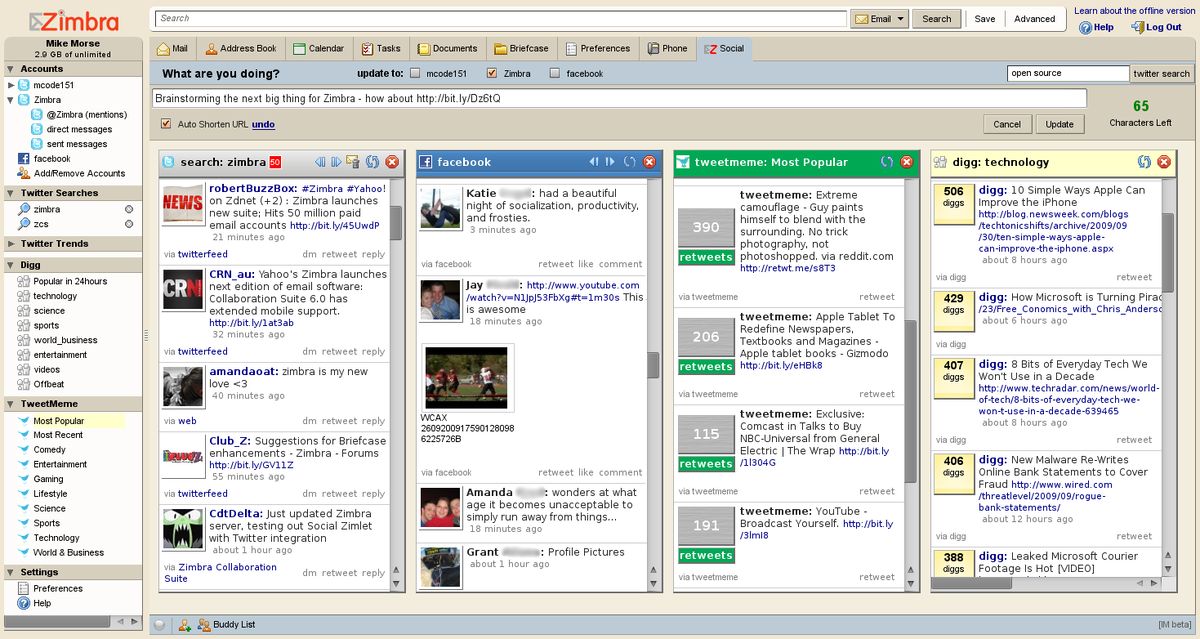Collapse the TweetMeme section
The width and height of the screenshot is (1200, 639).
click(x=11, y=403)
